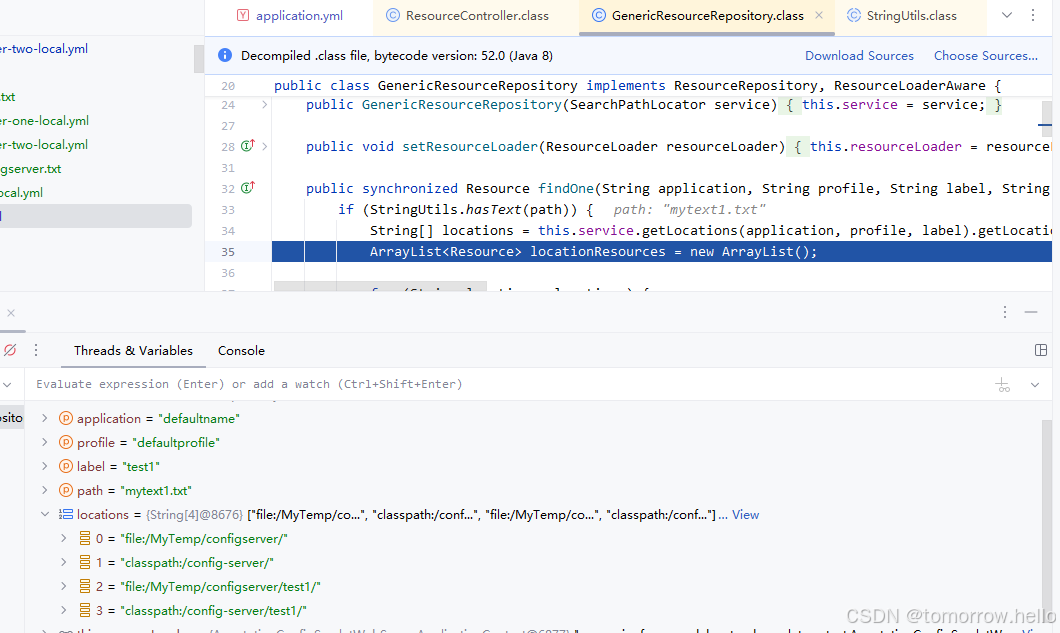Expand locations element 1
Image resolution: width=1060 pixels, height=633 pixels.
click(64, 563)
